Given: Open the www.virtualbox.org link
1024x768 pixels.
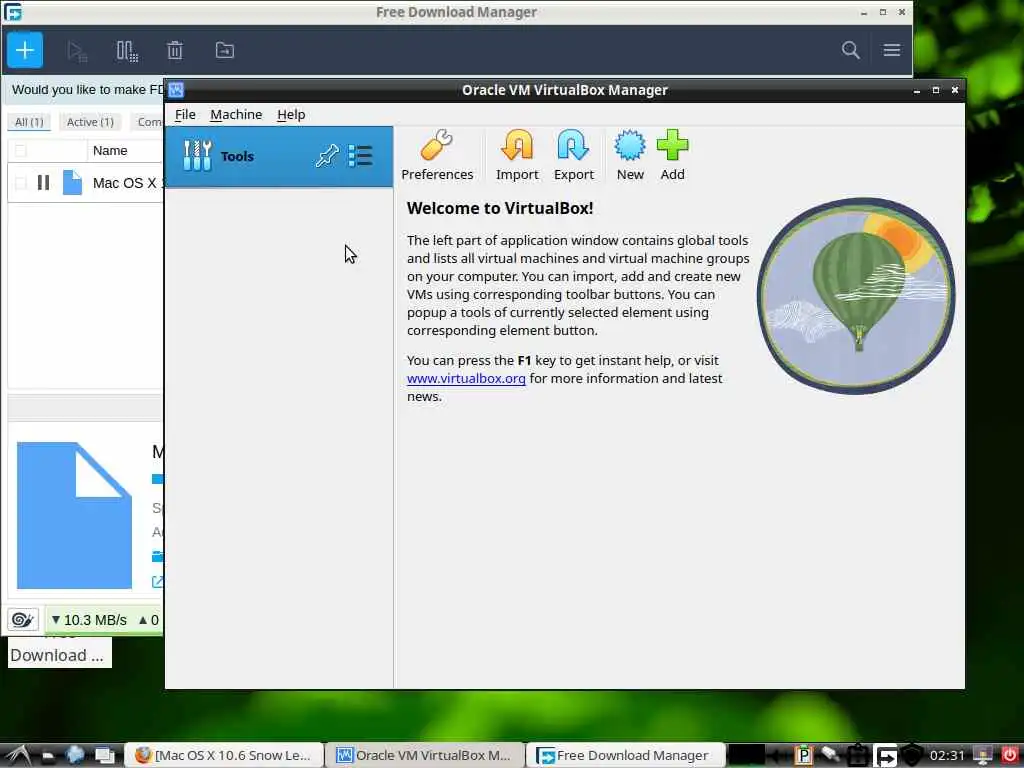Looking at the screenshot, I should (x=466, y=379).
